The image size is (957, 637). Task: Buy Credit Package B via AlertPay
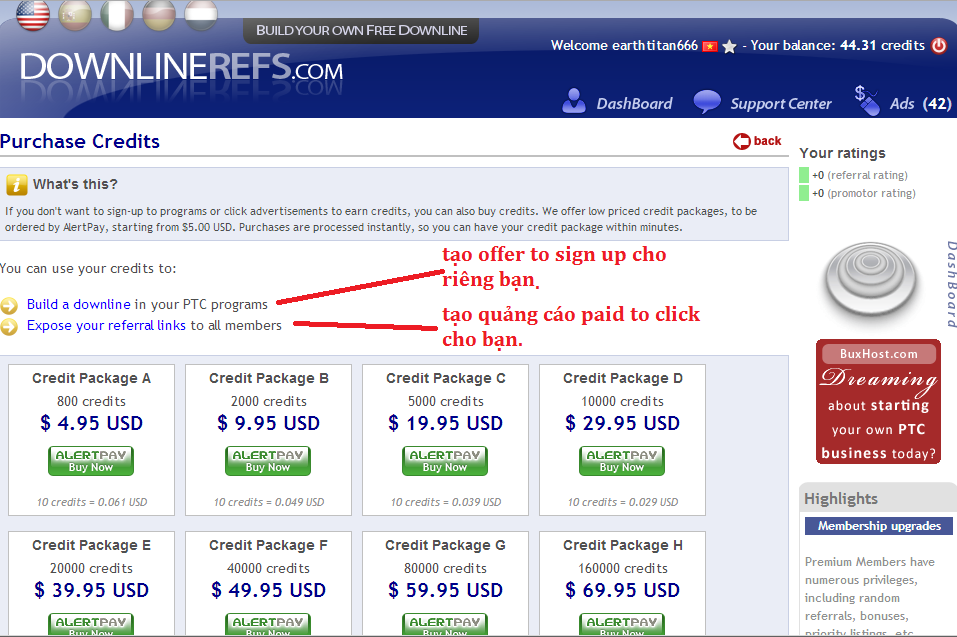coord(268,461)
